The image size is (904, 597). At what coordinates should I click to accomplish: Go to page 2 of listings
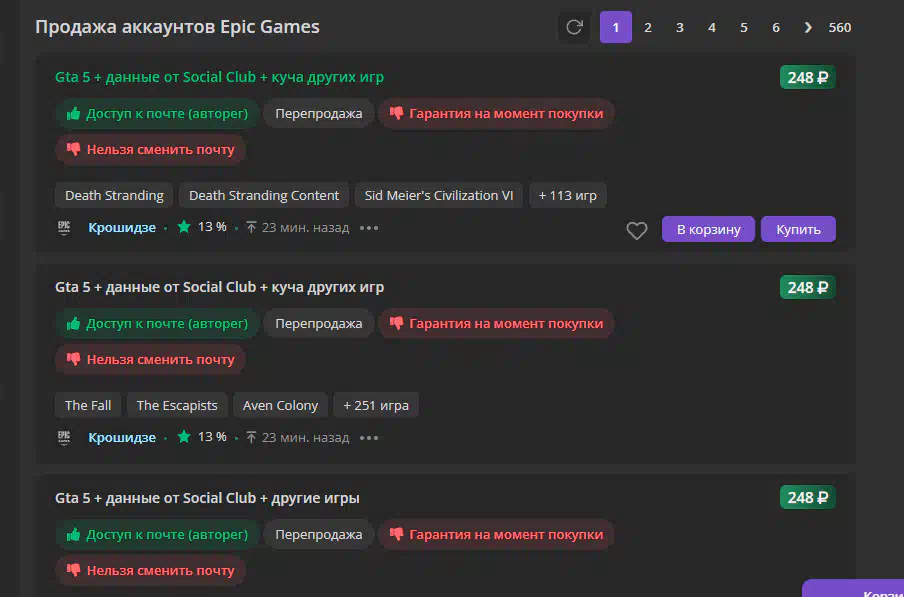(647, 27)
